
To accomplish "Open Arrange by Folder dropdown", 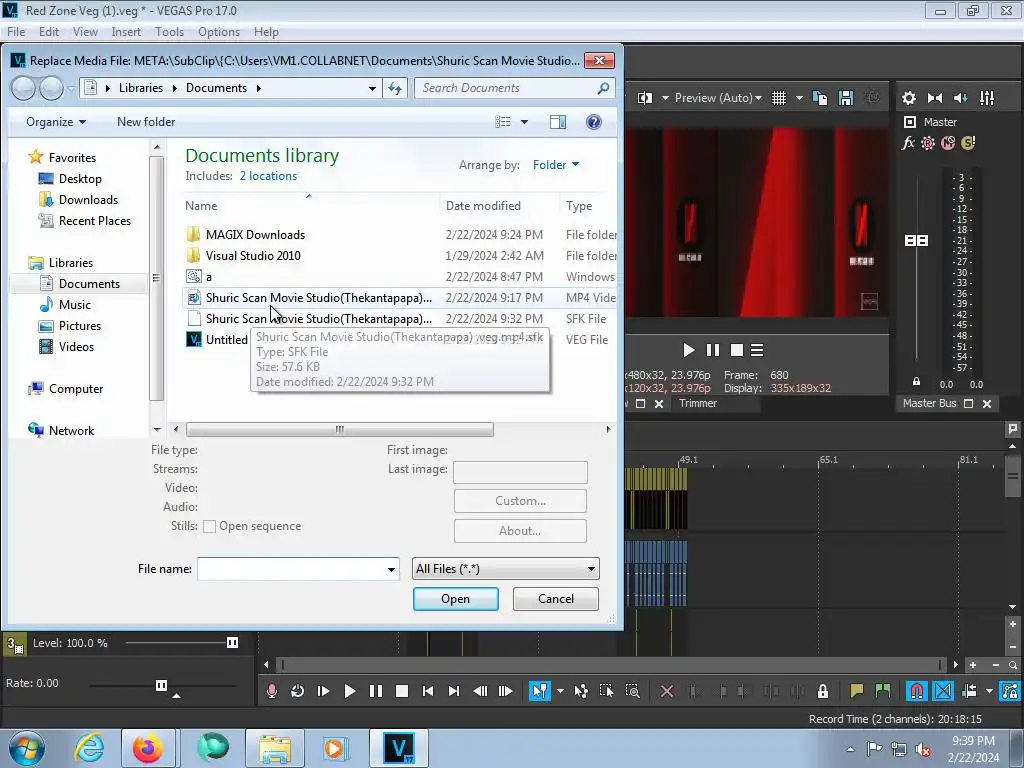I will 556,165.
